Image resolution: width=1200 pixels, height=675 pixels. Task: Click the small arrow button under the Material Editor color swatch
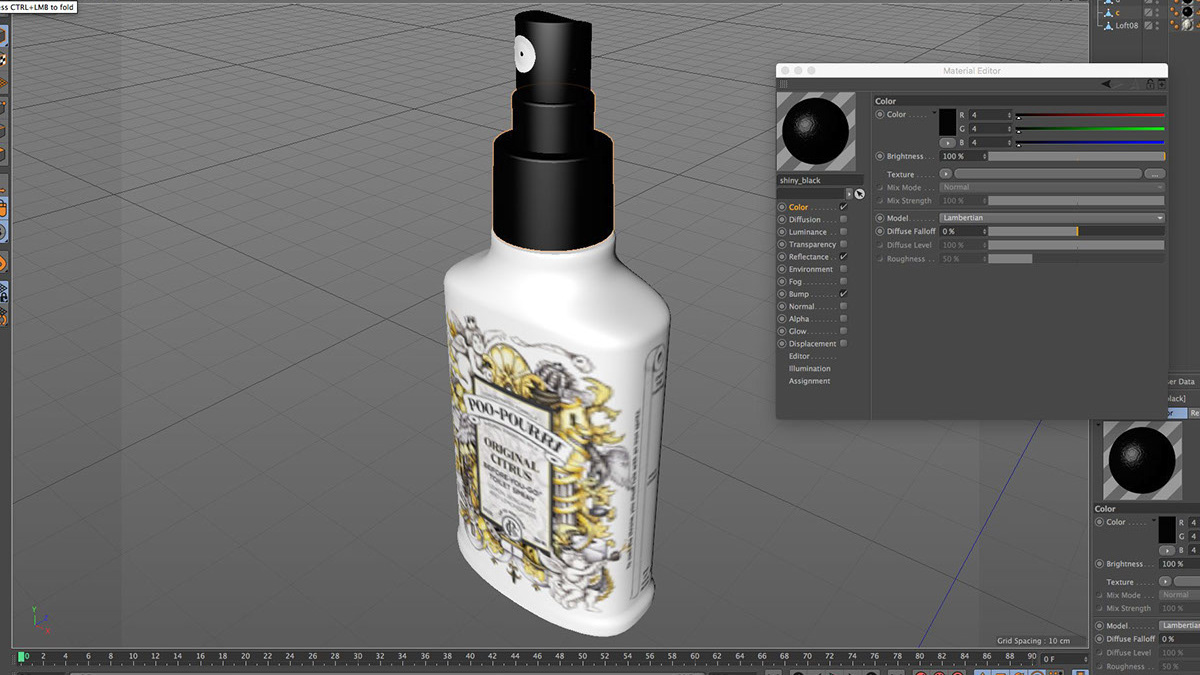(946, 143)
